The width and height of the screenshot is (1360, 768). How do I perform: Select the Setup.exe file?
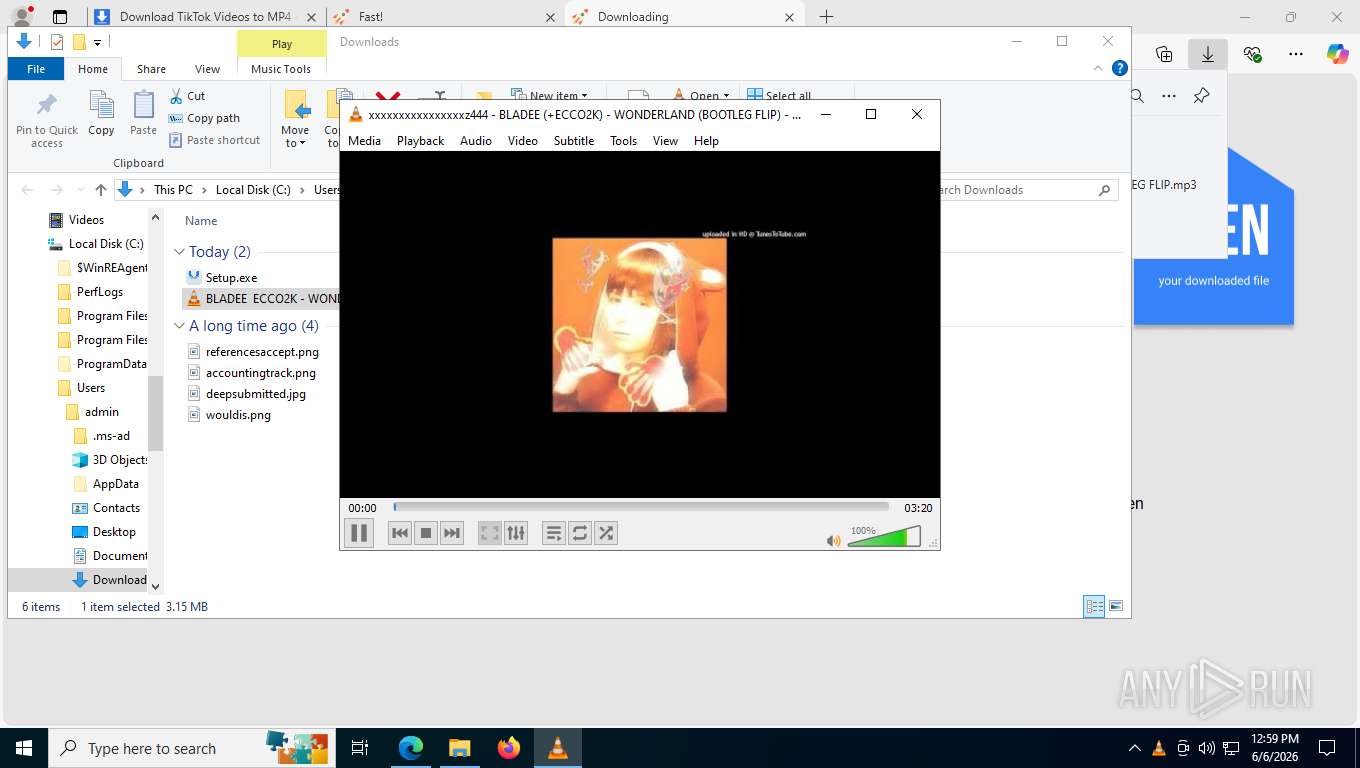click(231, 277)
